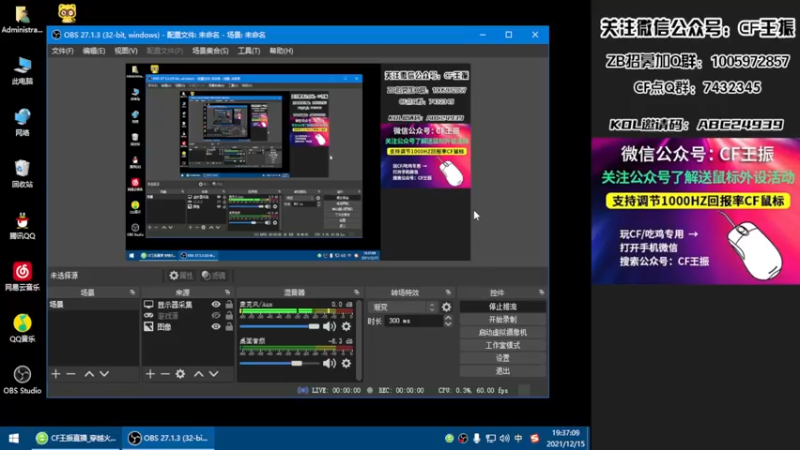Open the 网络 desktop icon
Screen dimensions: 800x450
[22, 122]
